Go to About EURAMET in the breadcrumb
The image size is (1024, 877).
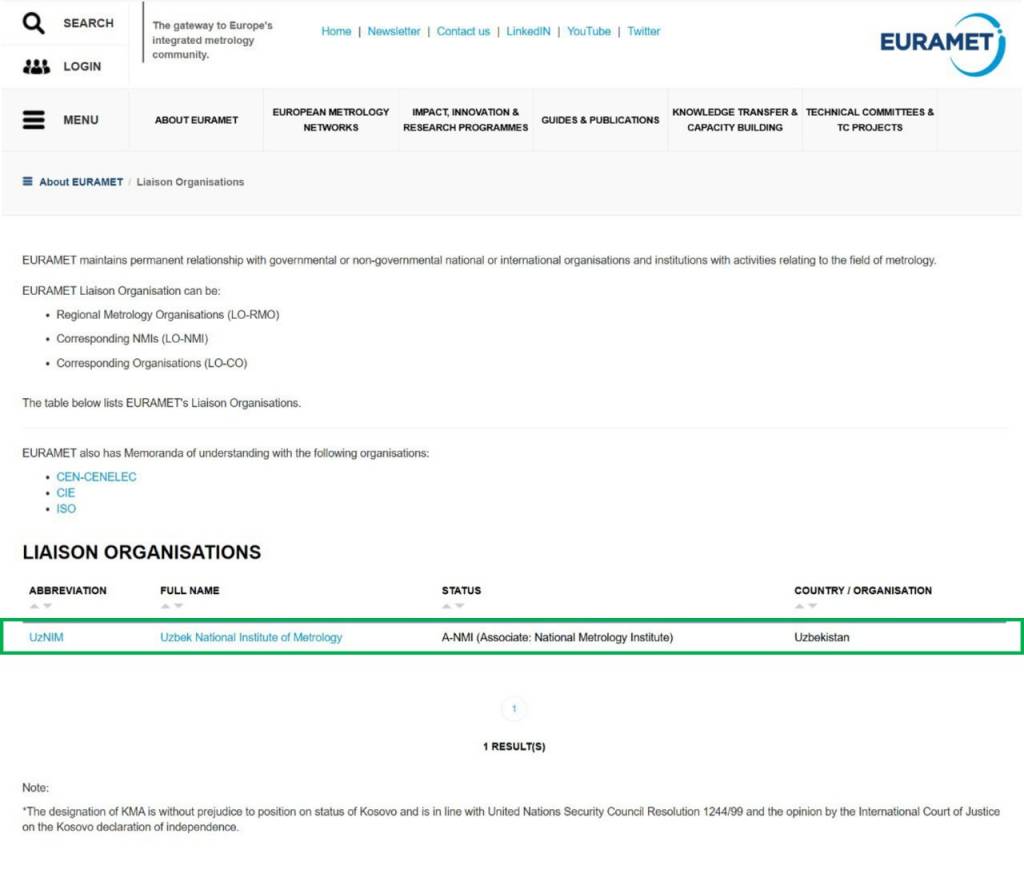coord(81,182)
